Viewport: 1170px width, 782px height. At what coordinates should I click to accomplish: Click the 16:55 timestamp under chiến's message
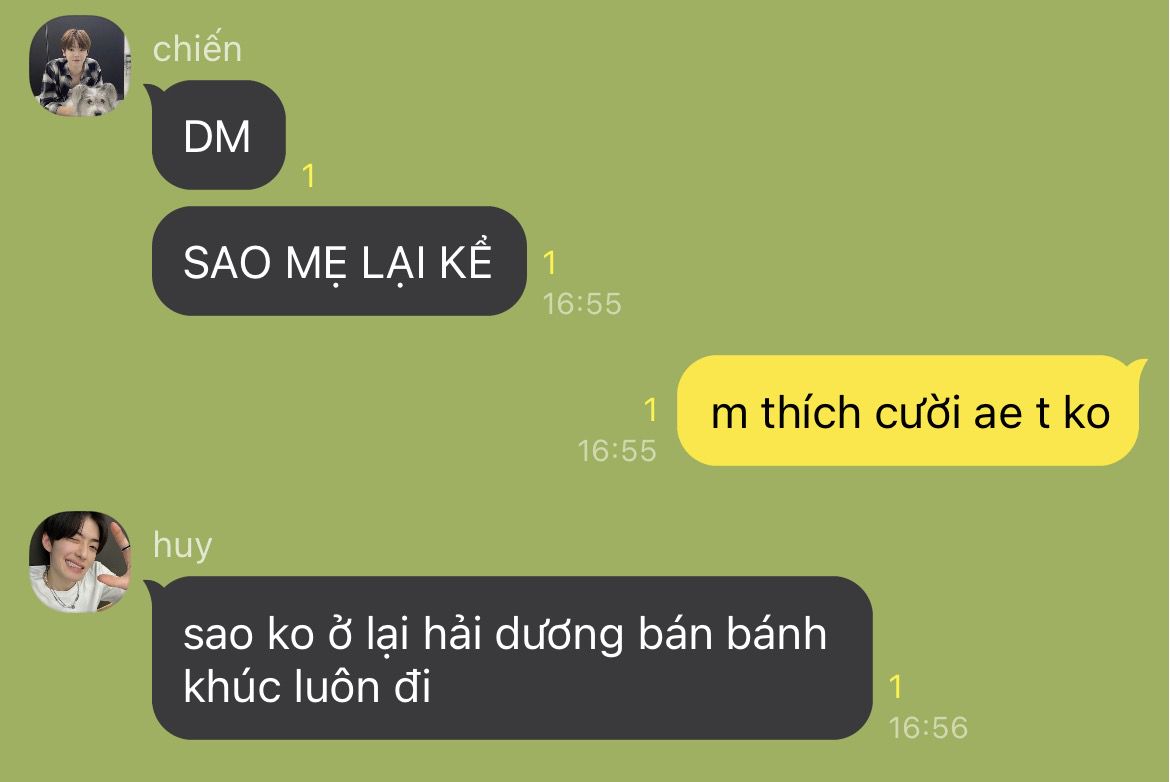pos(582,304)
